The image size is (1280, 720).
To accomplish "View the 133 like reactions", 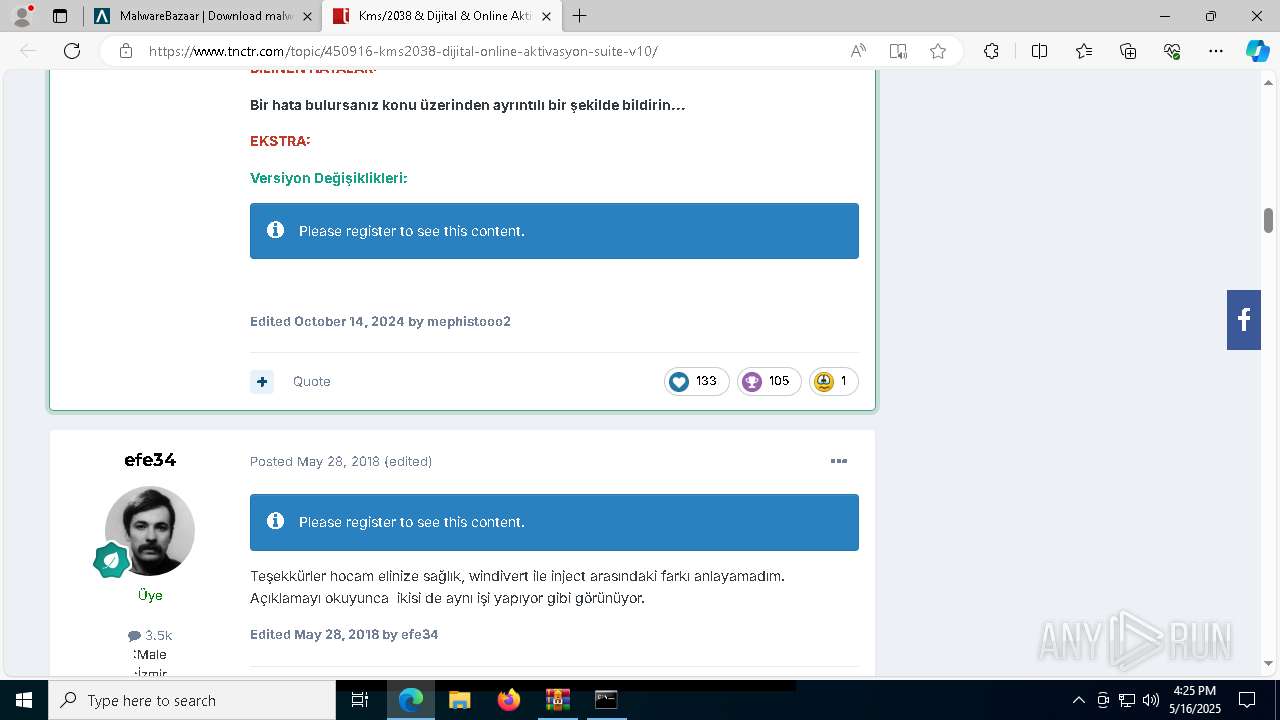I will click(x=696, y=381).
